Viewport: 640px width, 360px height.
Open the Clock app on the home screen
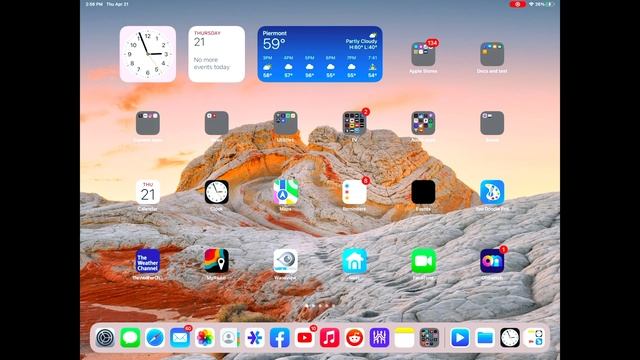[216, 192]
